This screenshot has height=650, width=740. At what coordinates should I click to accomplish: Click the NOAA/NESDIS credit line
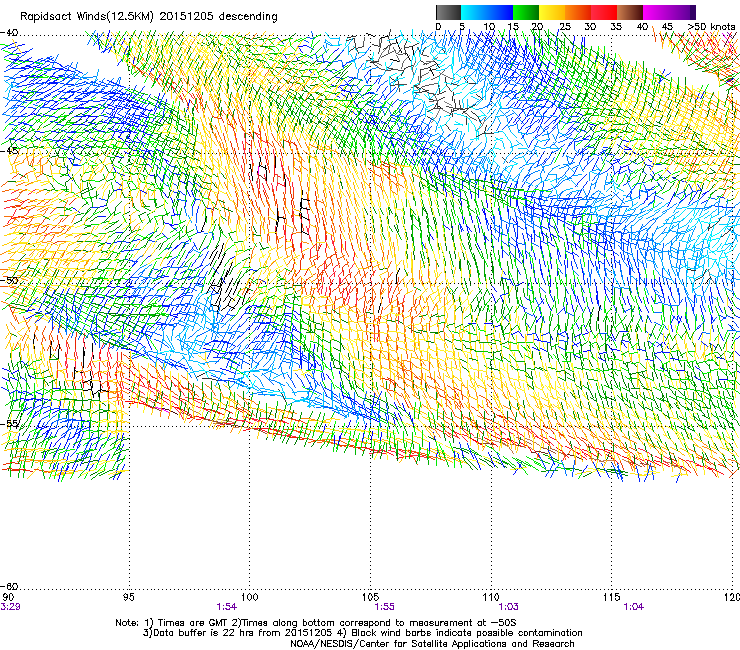click(432, 644)
